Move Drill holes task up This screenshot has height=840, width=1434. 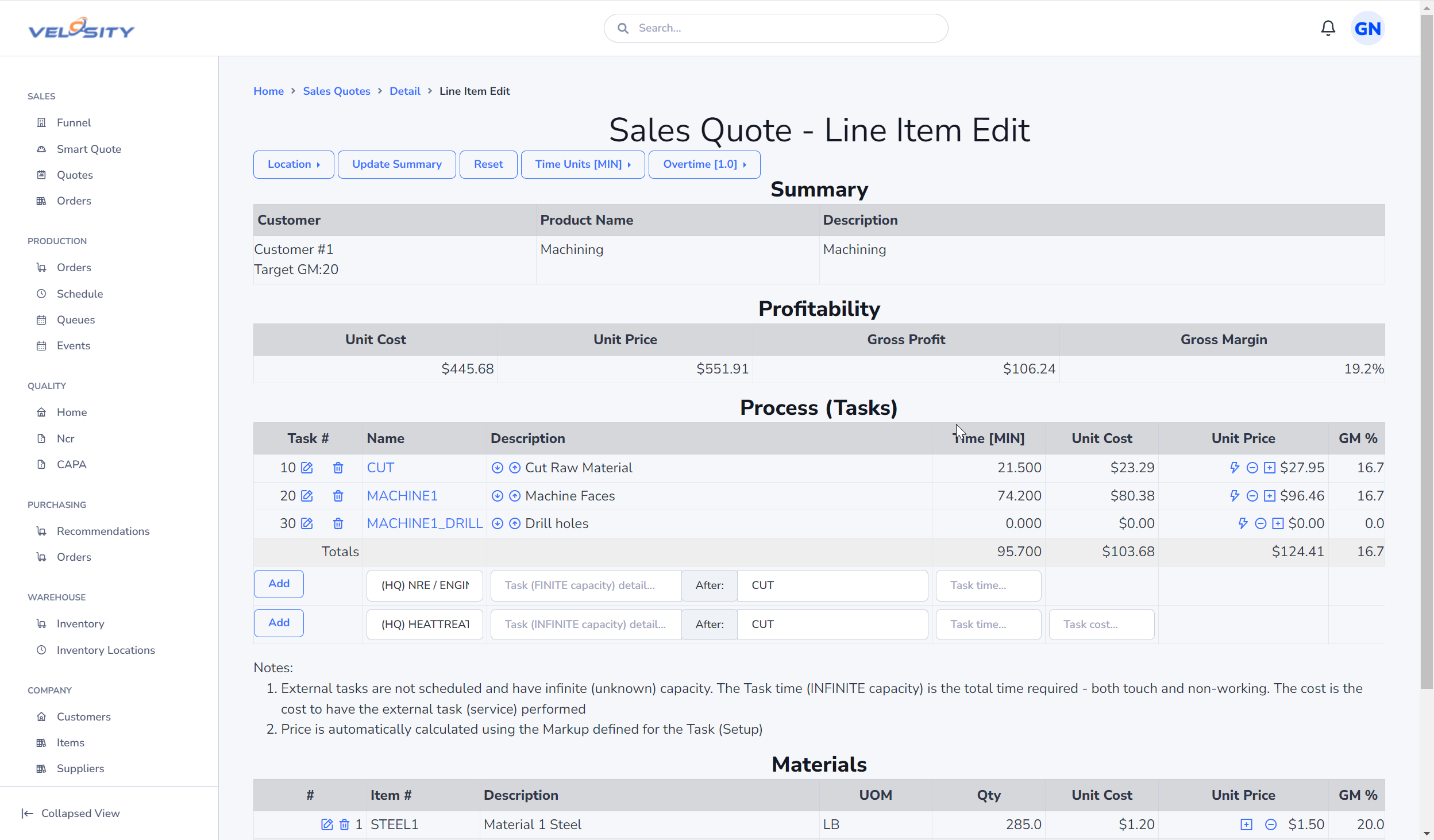pos(515,523)
